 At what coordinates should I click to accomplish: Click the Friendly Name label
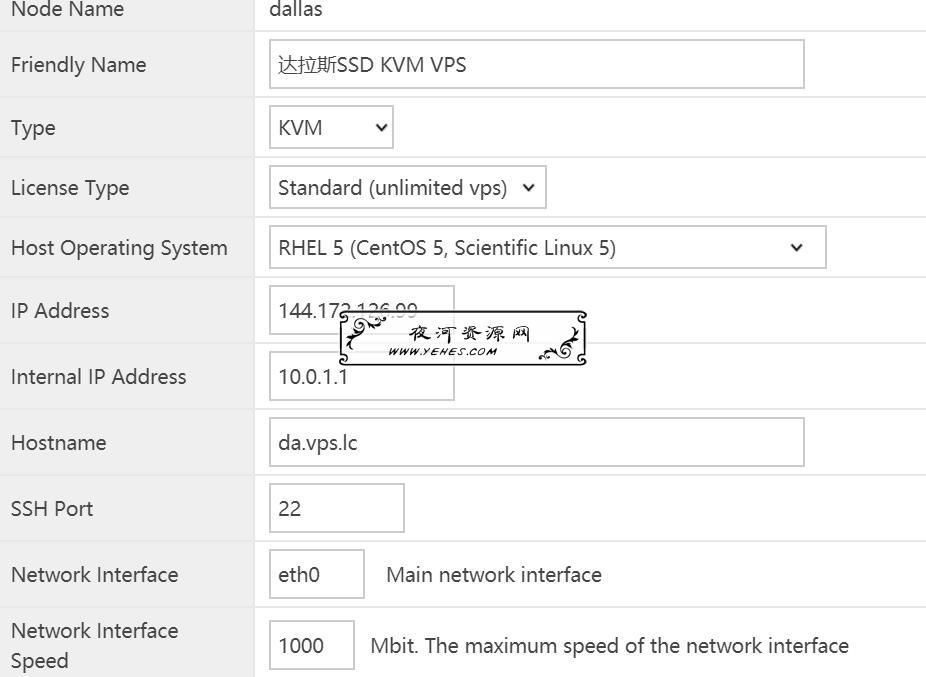tap(79, 64)
